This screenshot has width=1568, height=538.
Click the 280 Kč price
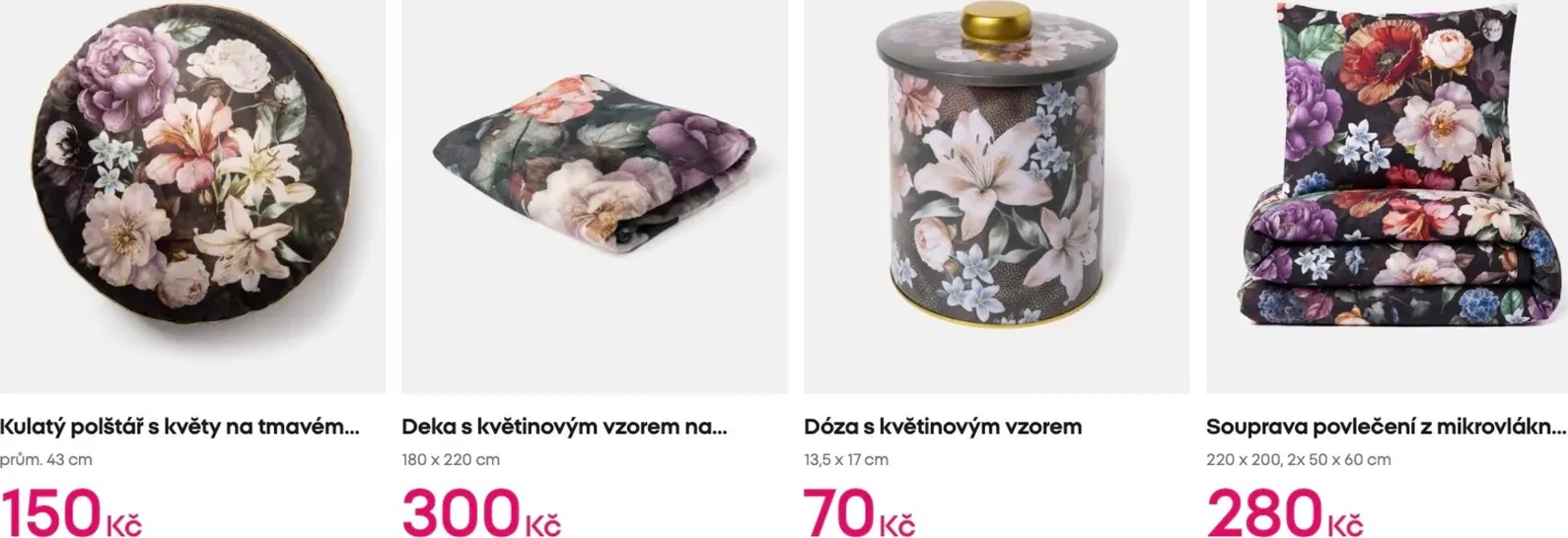tap(1285, 513)
